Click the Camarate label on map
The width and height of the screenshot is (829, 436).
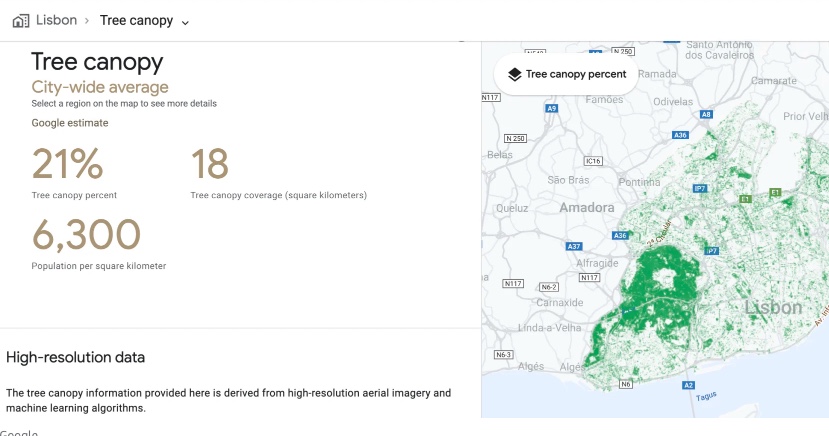coord(774,81)
